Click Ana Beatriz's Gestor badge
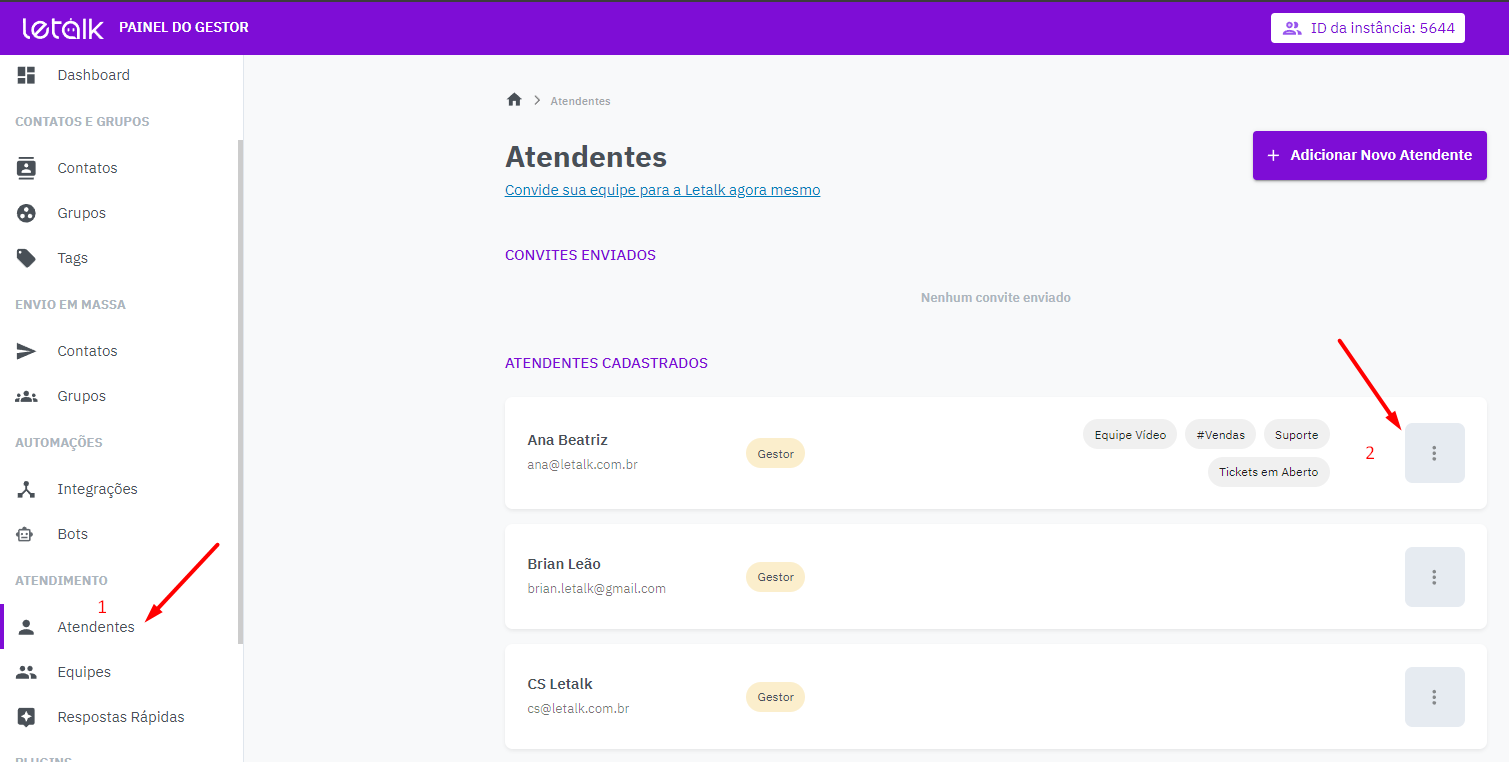The height and width of the screenshot is (762, 1509). coord(775,454)
